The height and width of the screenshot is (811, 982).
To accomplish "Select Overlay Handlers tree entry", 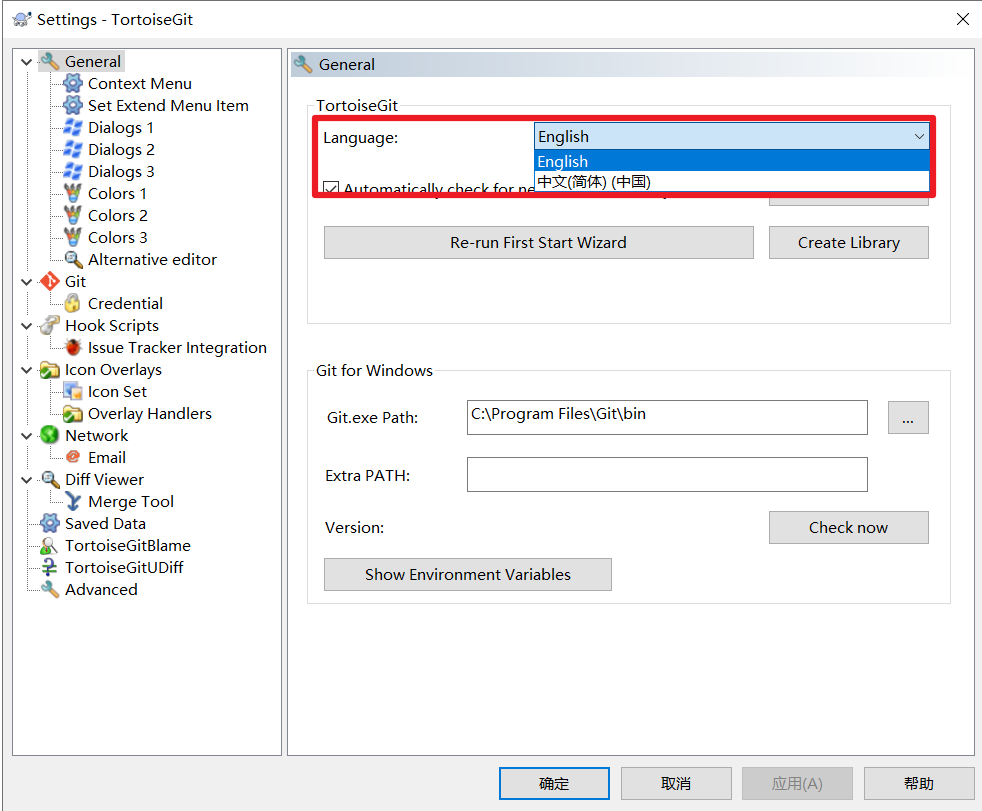I will point(150,413).
